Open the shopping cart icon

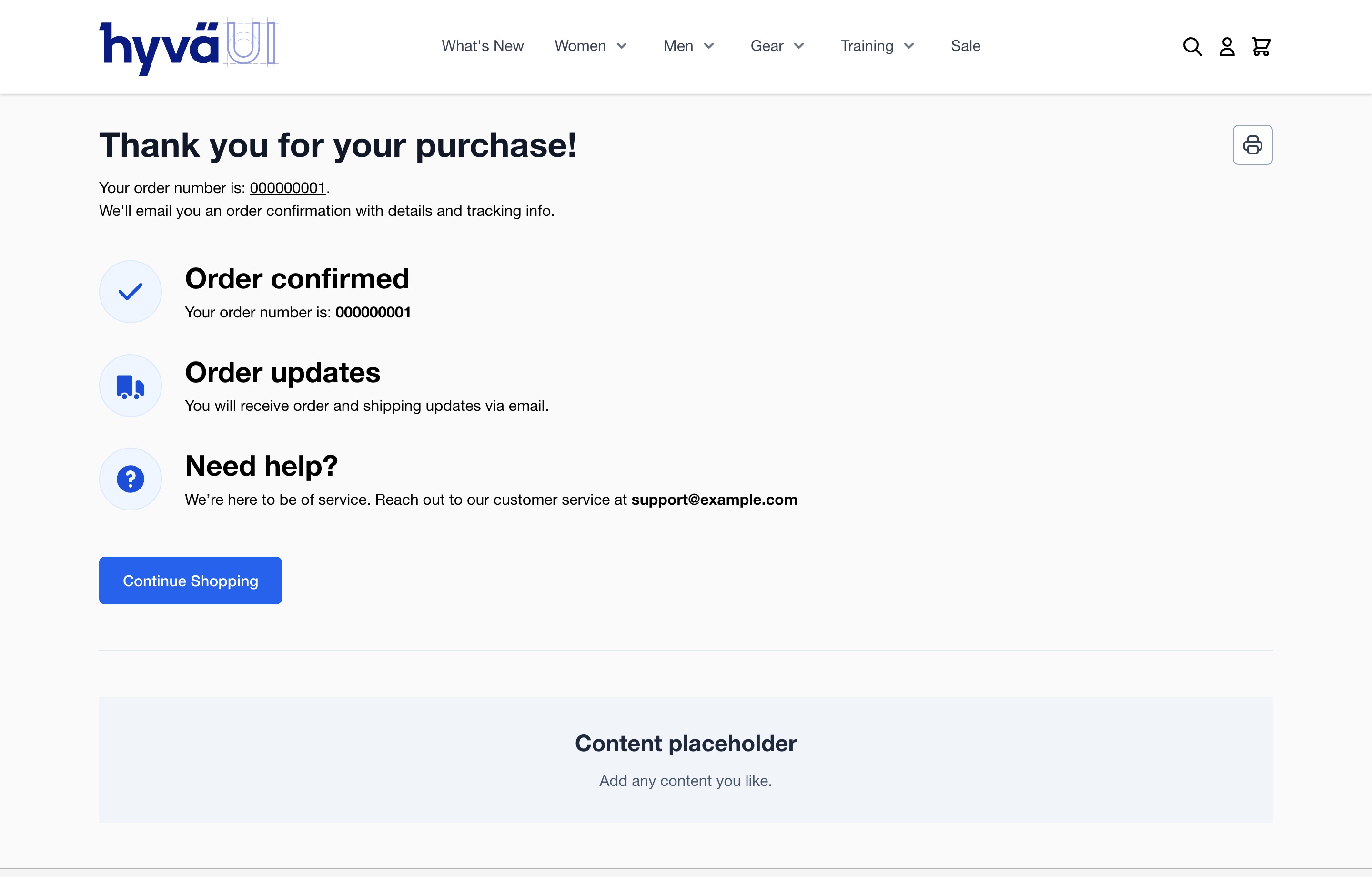point(1261,47)
